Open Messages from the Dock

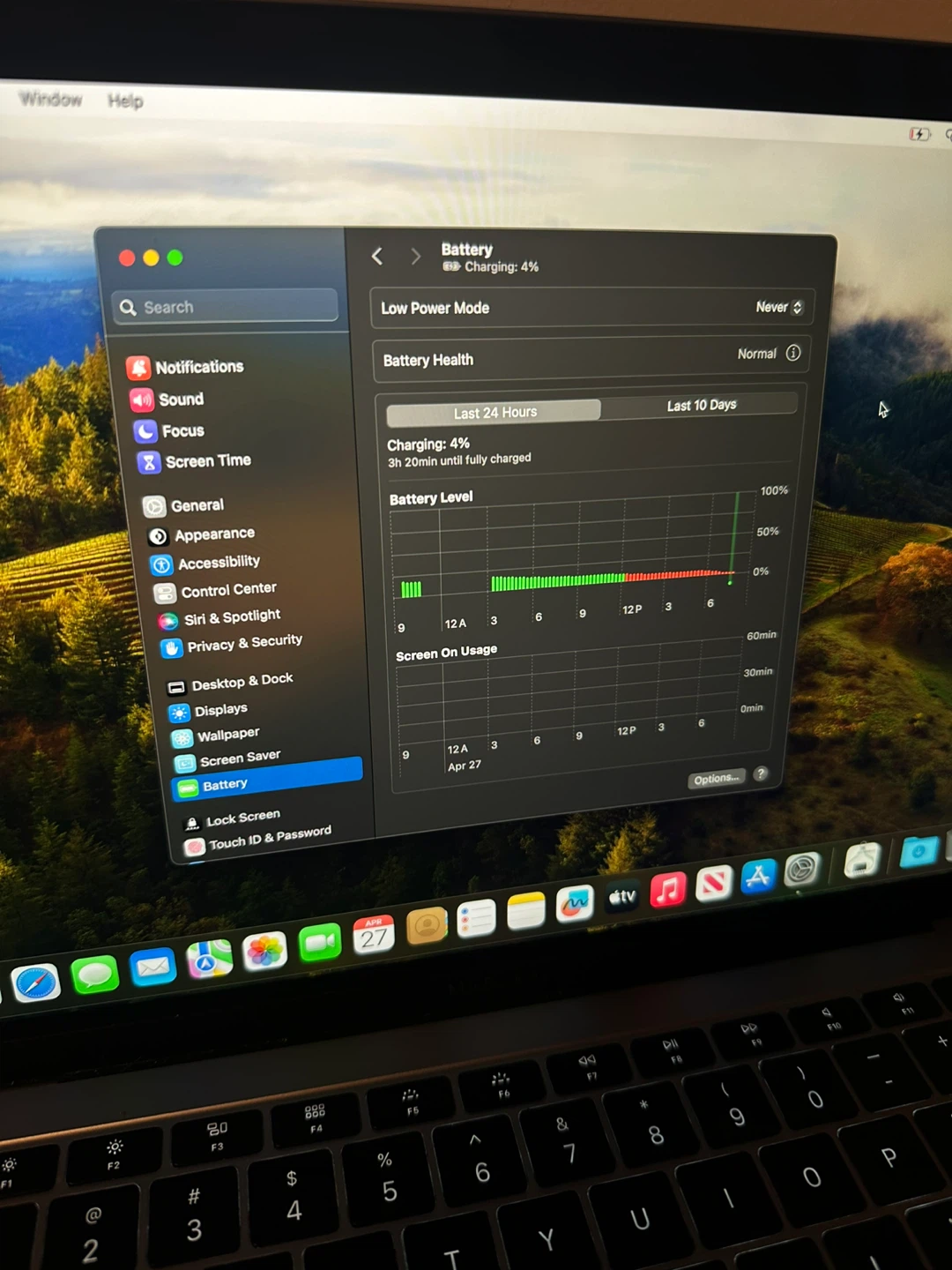pos(94,975)
